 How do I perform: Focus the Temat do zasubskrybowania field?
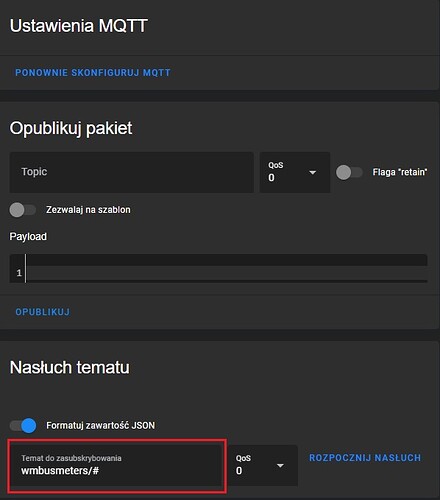pos(117,465)
